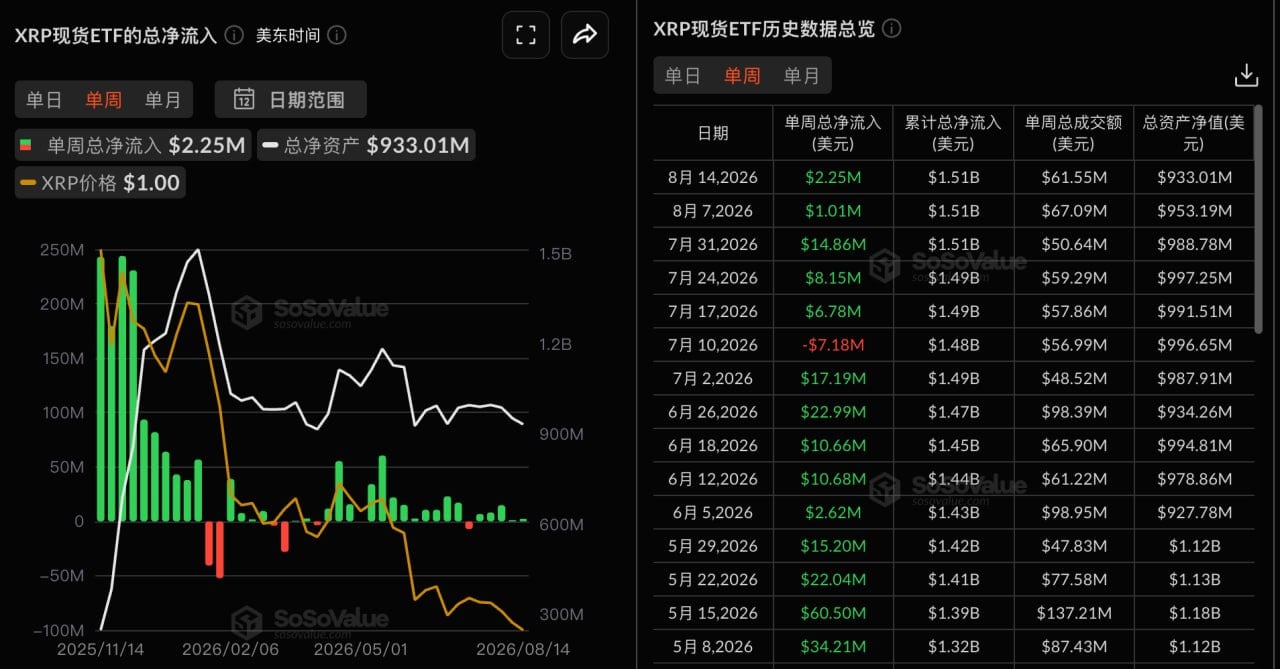Screen dimensions: 1280x669
Task: Select 单日 tab in chart panel
Action: coord(44,99)
